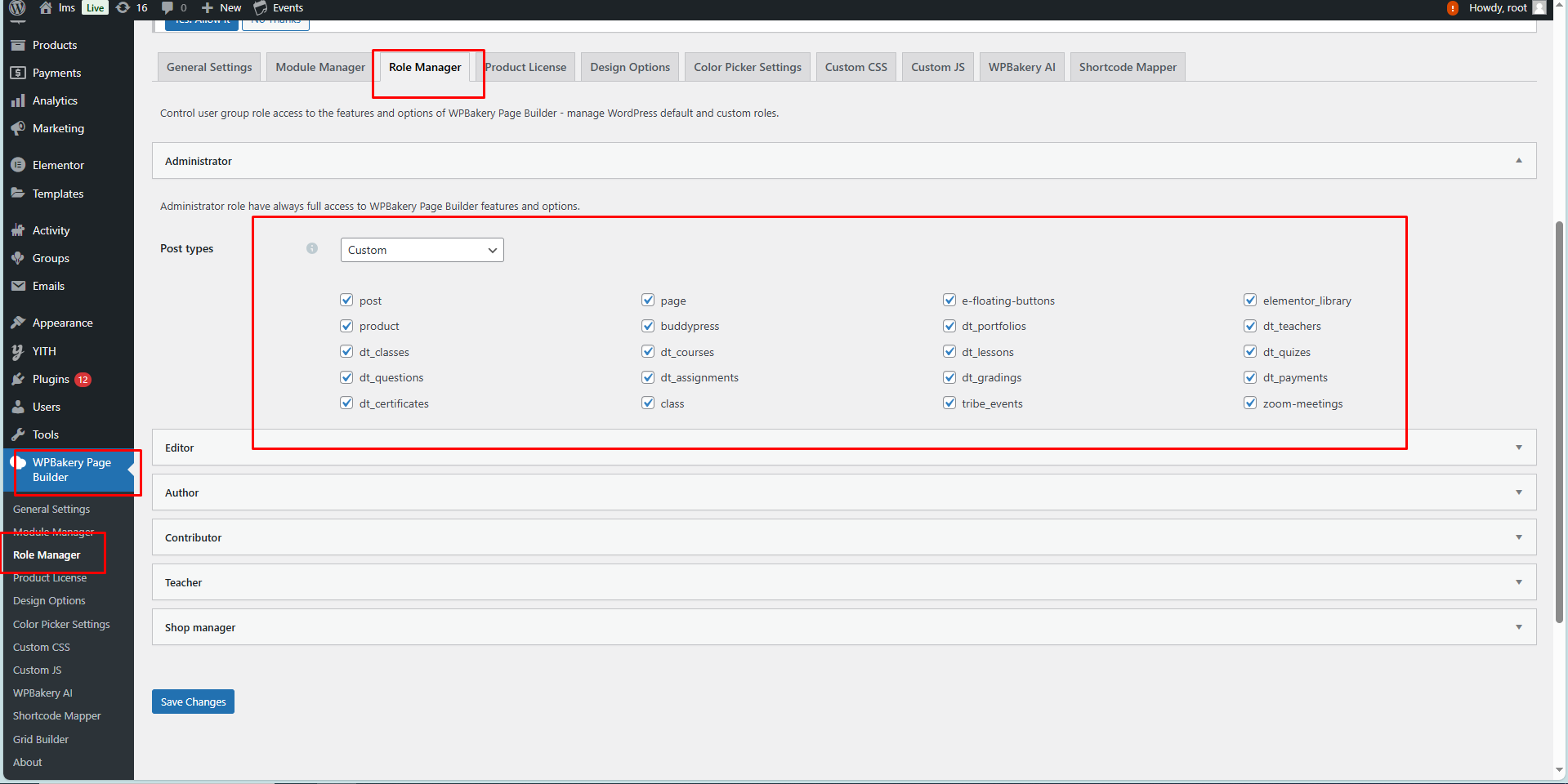Click the Appearance brush icon
The image size is (1568, 784).
point(18,323)
